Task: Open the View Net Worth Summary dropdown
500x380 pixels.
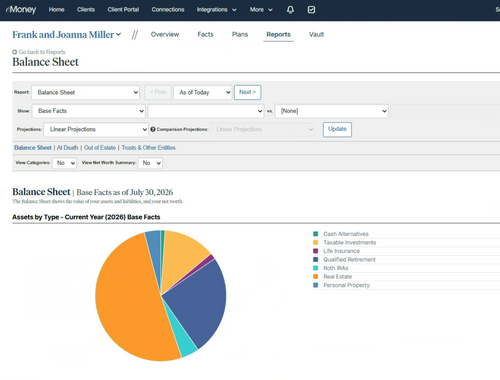Action: pyautogui.click(x=150, y=163)
